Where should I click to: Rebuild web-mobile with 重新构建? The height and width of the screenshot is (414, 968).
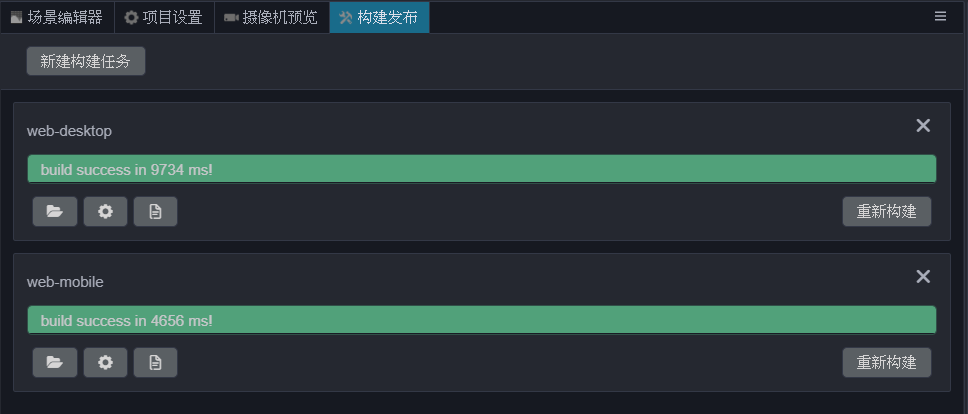886,363
